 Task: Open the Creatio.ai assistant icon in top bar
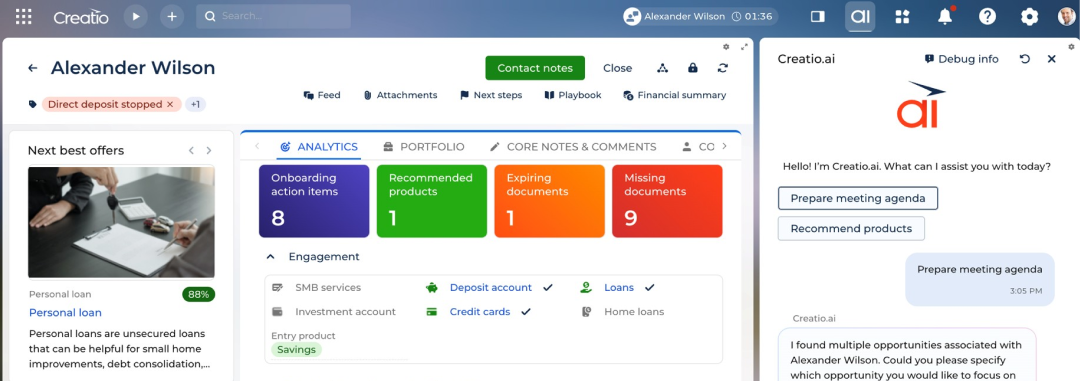point(860,17)
